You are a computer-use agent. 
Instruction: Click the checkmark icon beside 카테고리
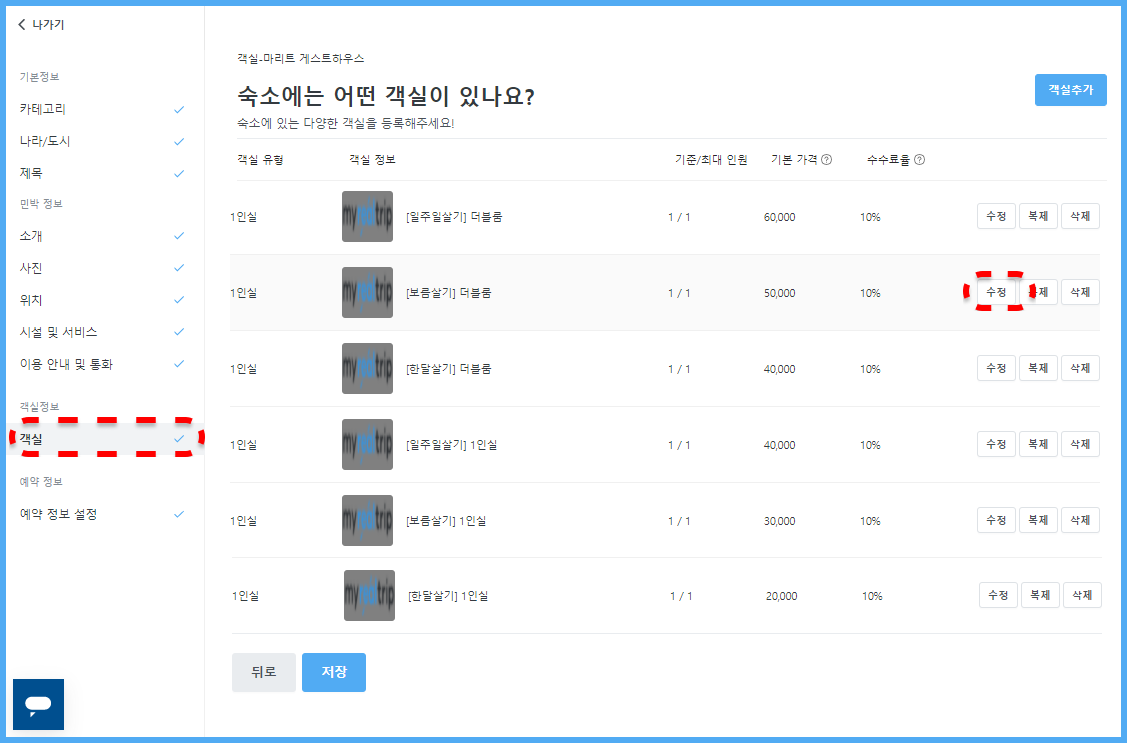click(179, 109)
